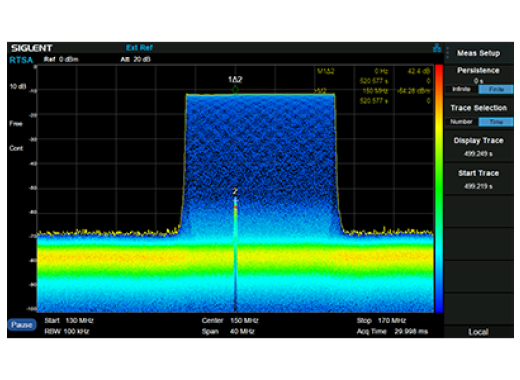Image resolution: width=520 pixels, height=380 pixels.
Task: Switch Trace Selection to Time
Action: click(x=496, y=122)
